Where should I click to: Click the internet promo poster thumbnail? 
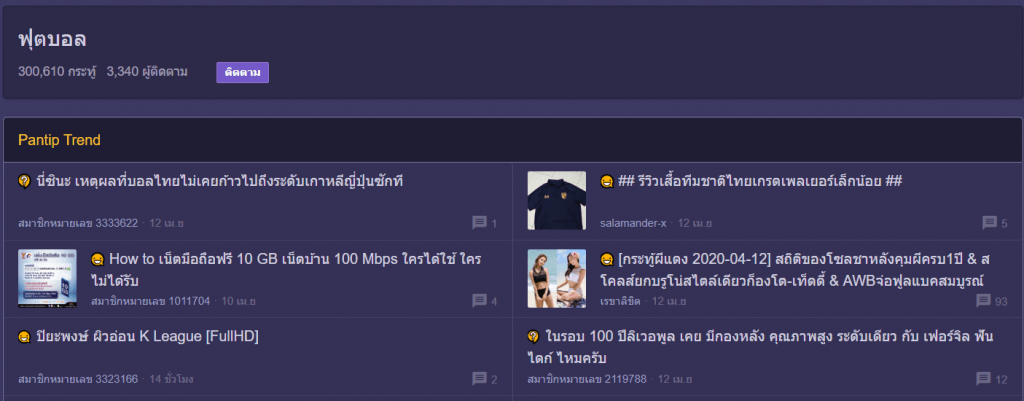coord(48,278)
